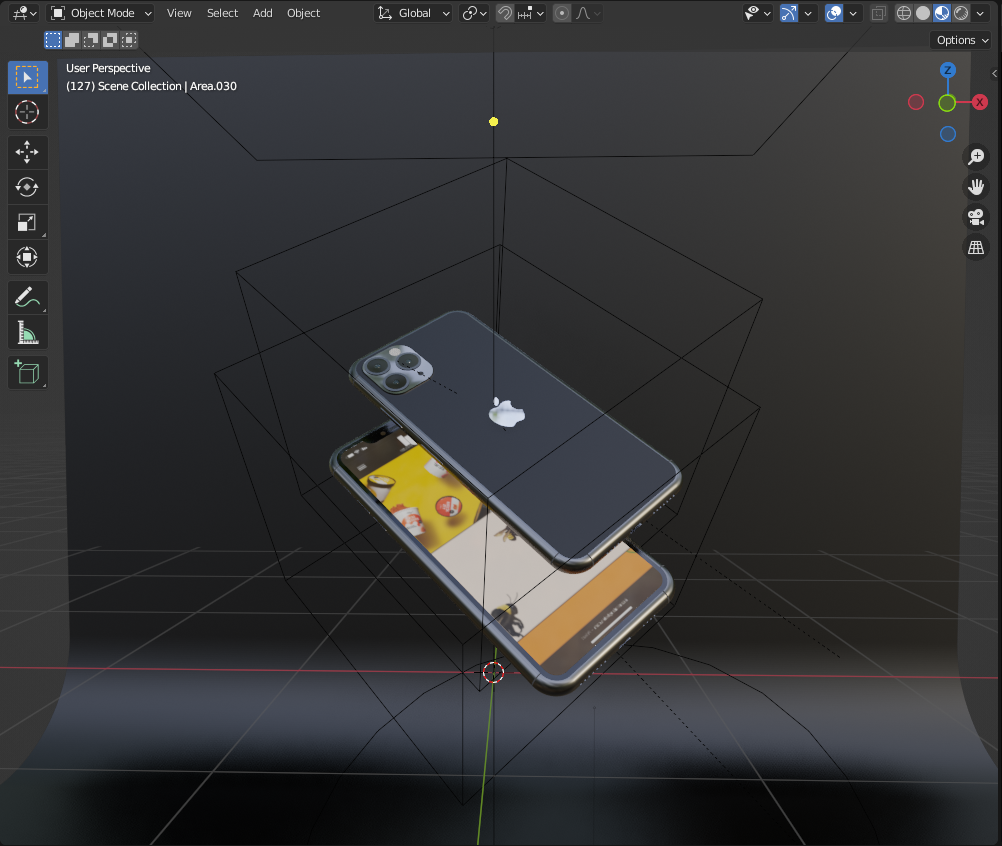
Task: Switch to Wireframe viewport shading
Action: (904, 13)
